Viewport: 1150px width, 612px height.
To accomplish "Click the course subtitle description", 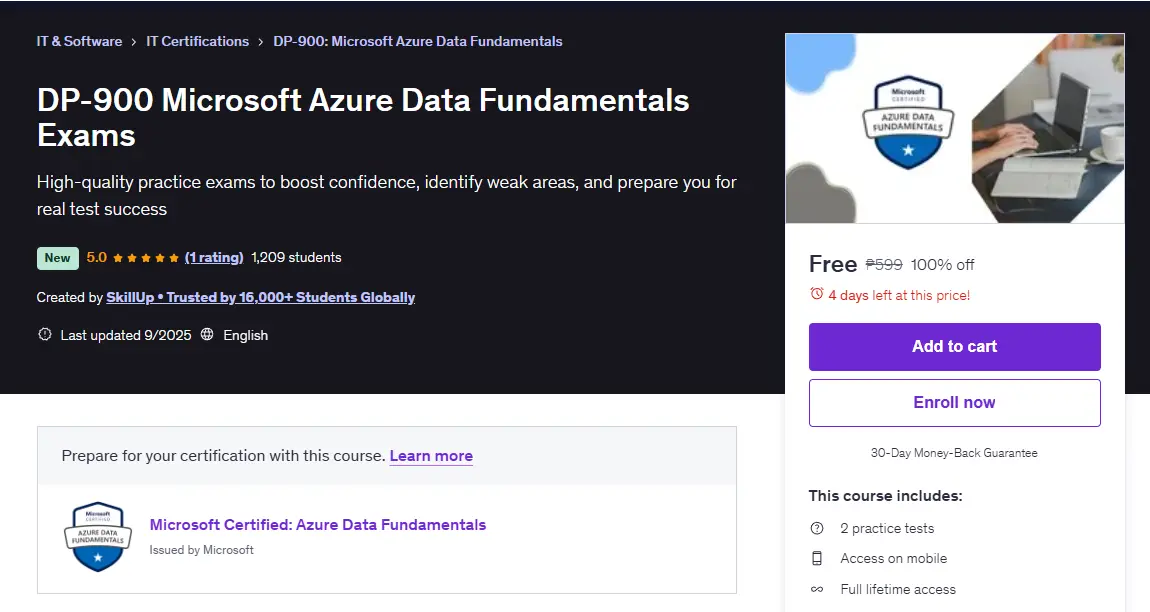I will [387, 195].
